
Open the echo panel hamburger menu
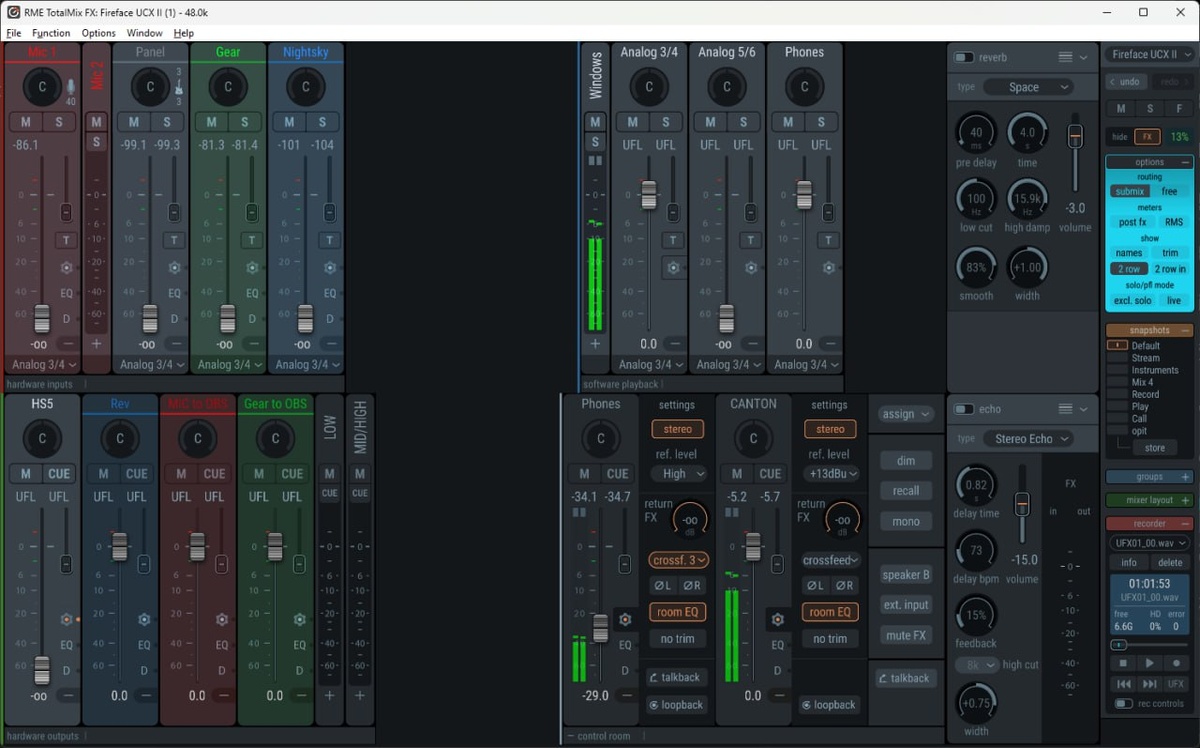point(1066,409)
